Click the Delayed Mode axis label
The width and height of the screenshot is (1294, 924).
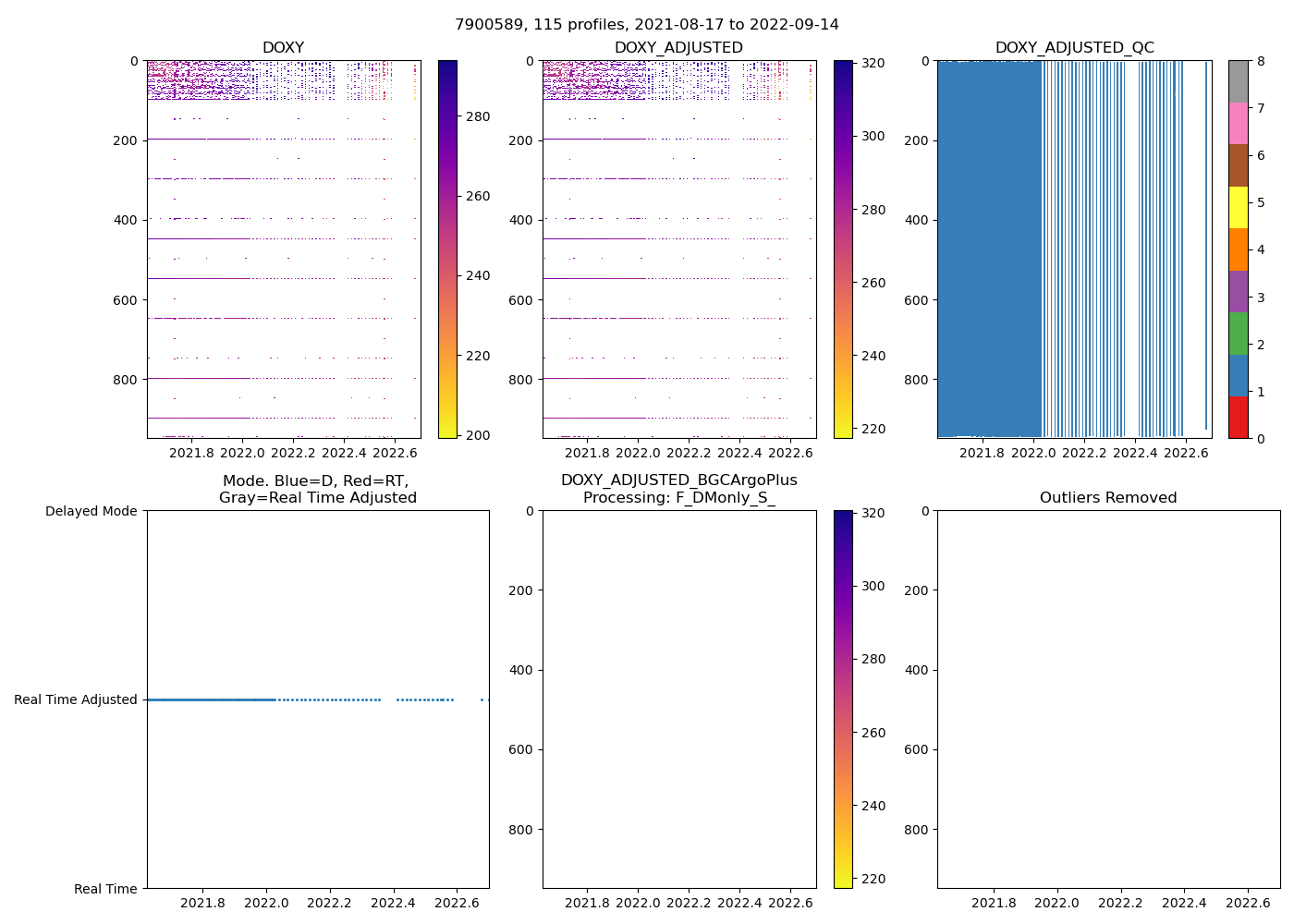click(x=91, y=511)
